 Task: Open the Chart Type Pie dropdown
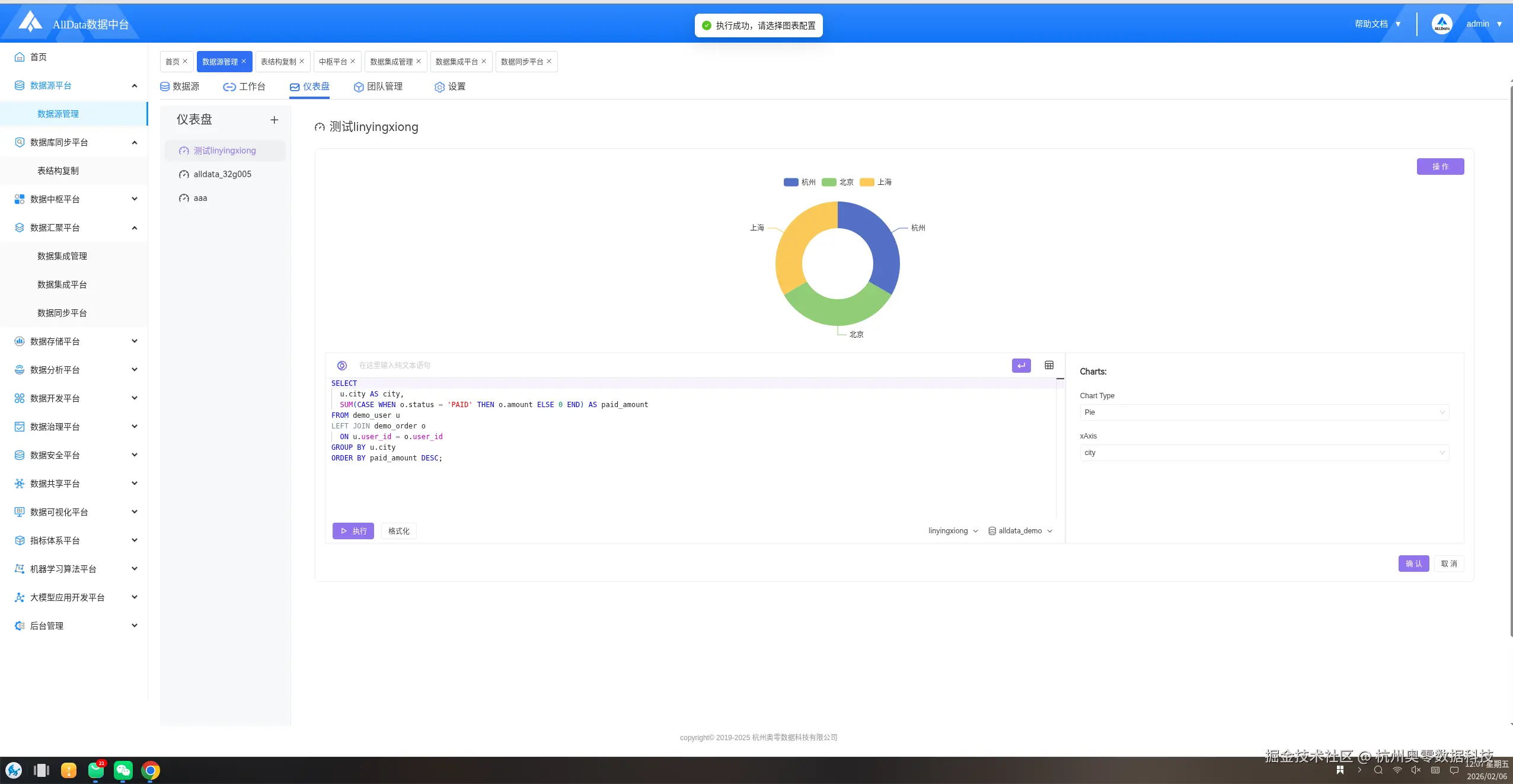click(1264, 412)
